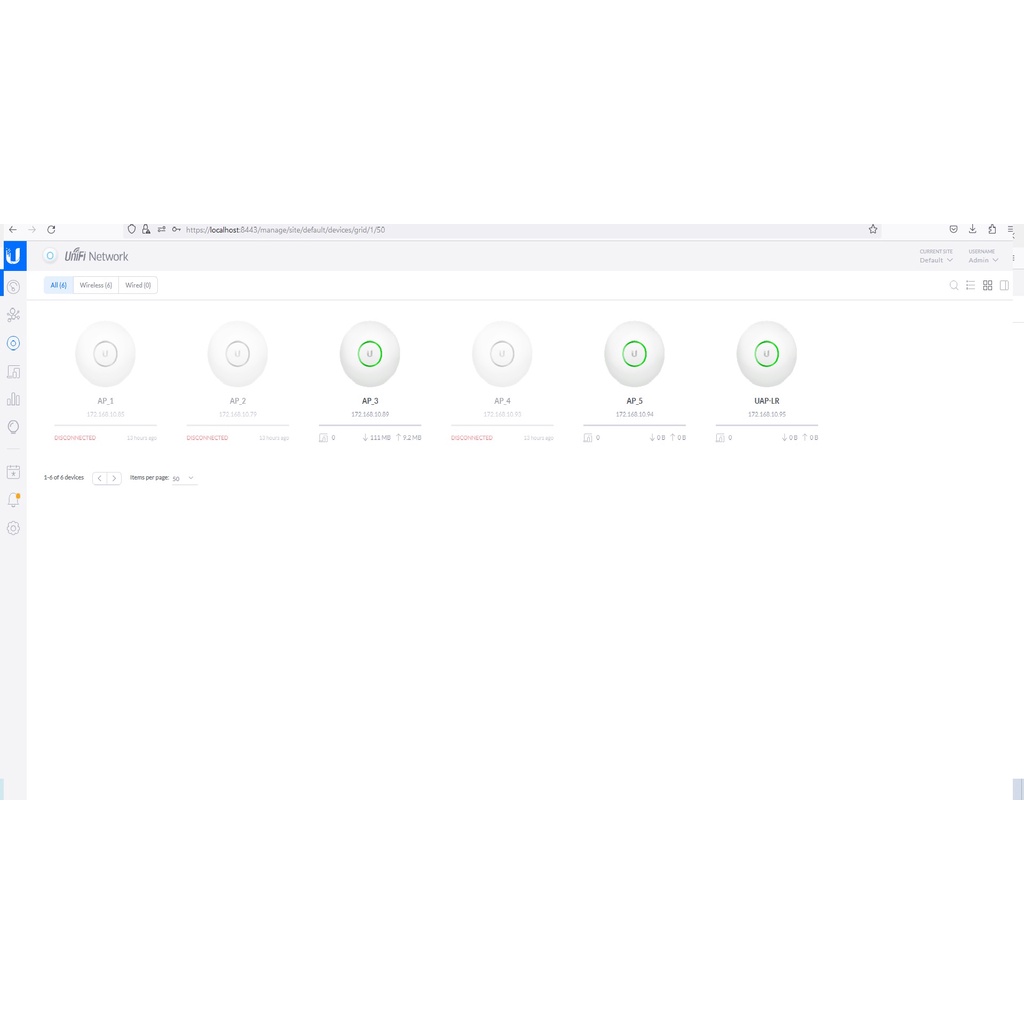Open browser extensions icon
Screen dimensions: 1024x1024
click(992, 229)
